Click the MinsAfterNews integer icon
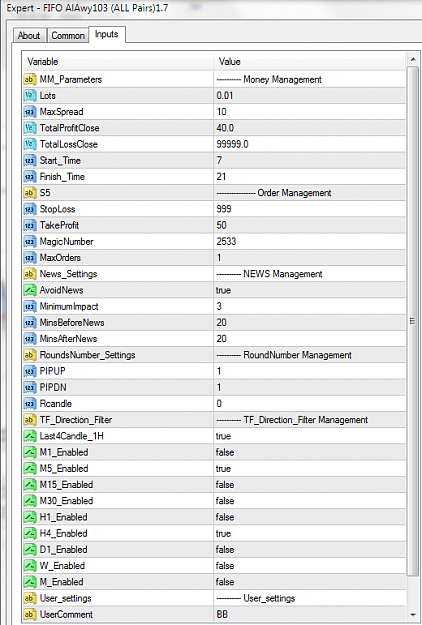Image resolution: width=422 pixels, height=625 pixels. 30,339
